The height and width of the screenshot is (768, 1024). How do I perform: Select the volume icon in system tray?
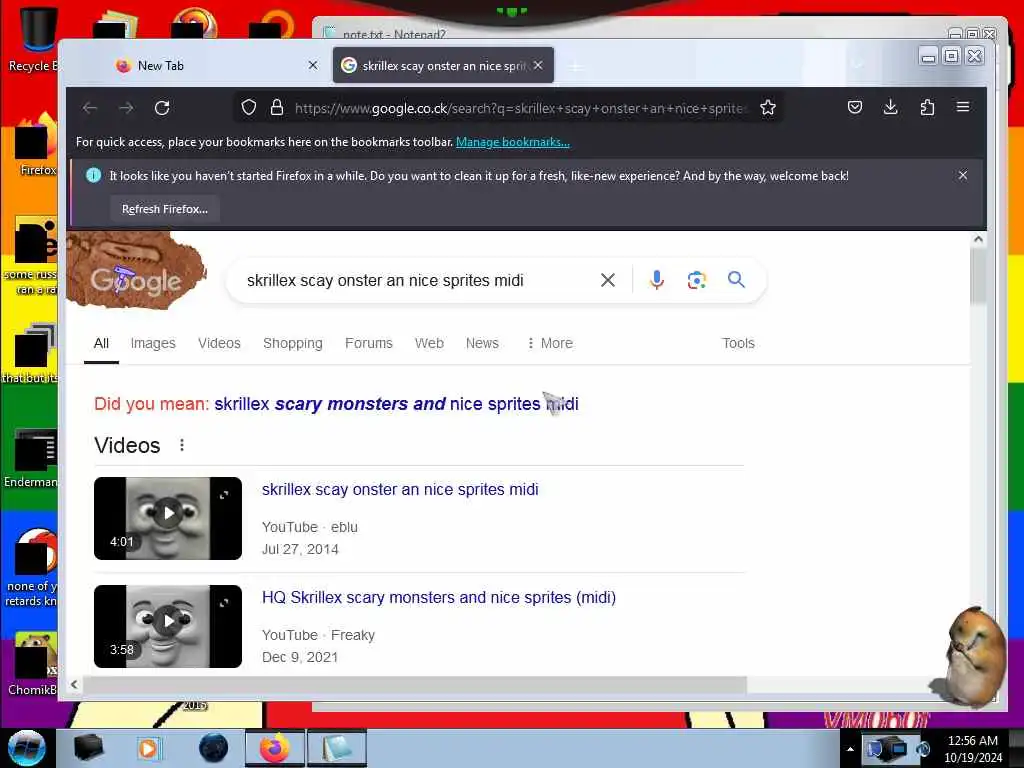(922, 749)
